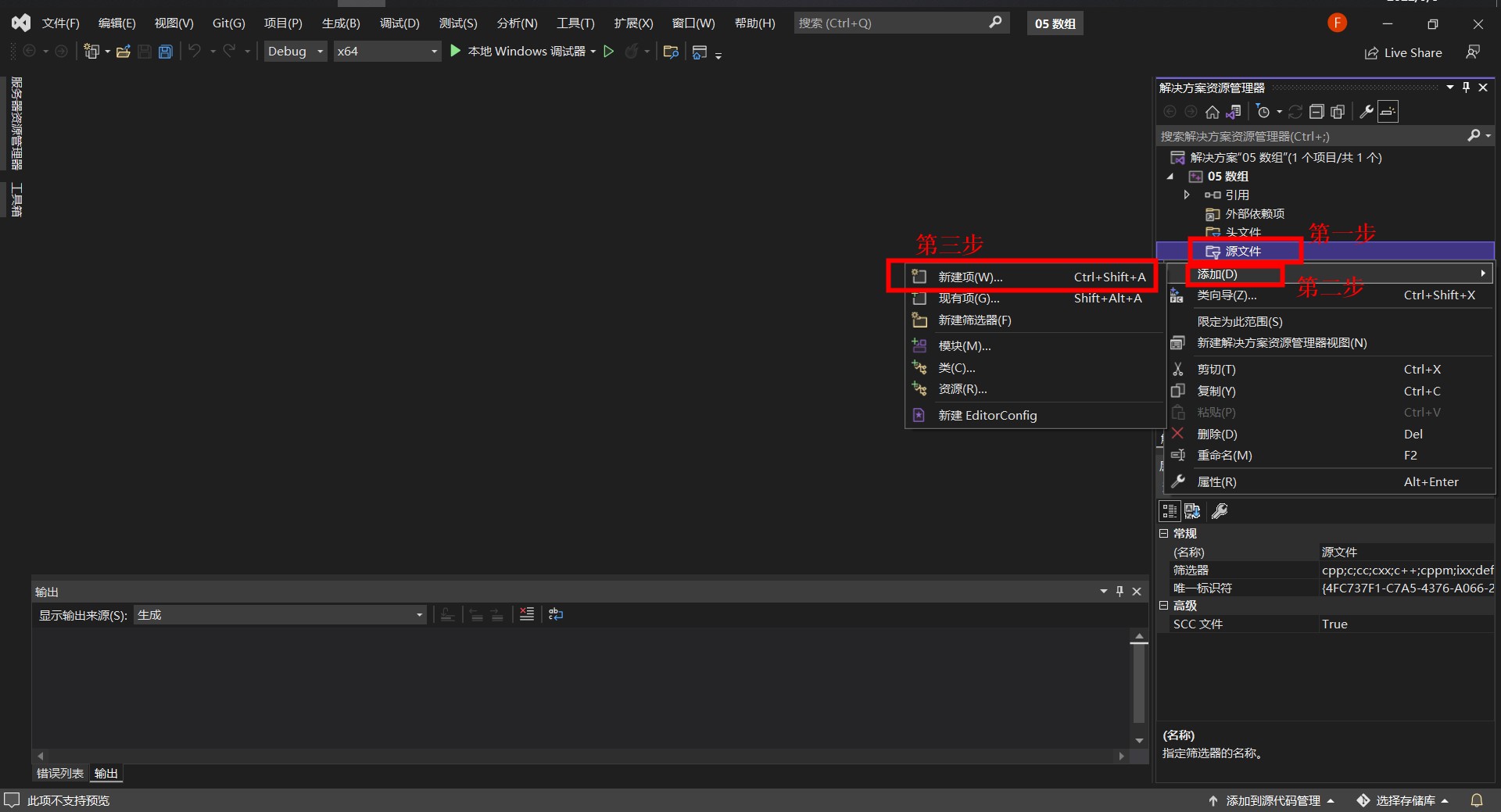Click the Undo toolbar icon
The image size is (1501, 812).
tap(195, 52)
